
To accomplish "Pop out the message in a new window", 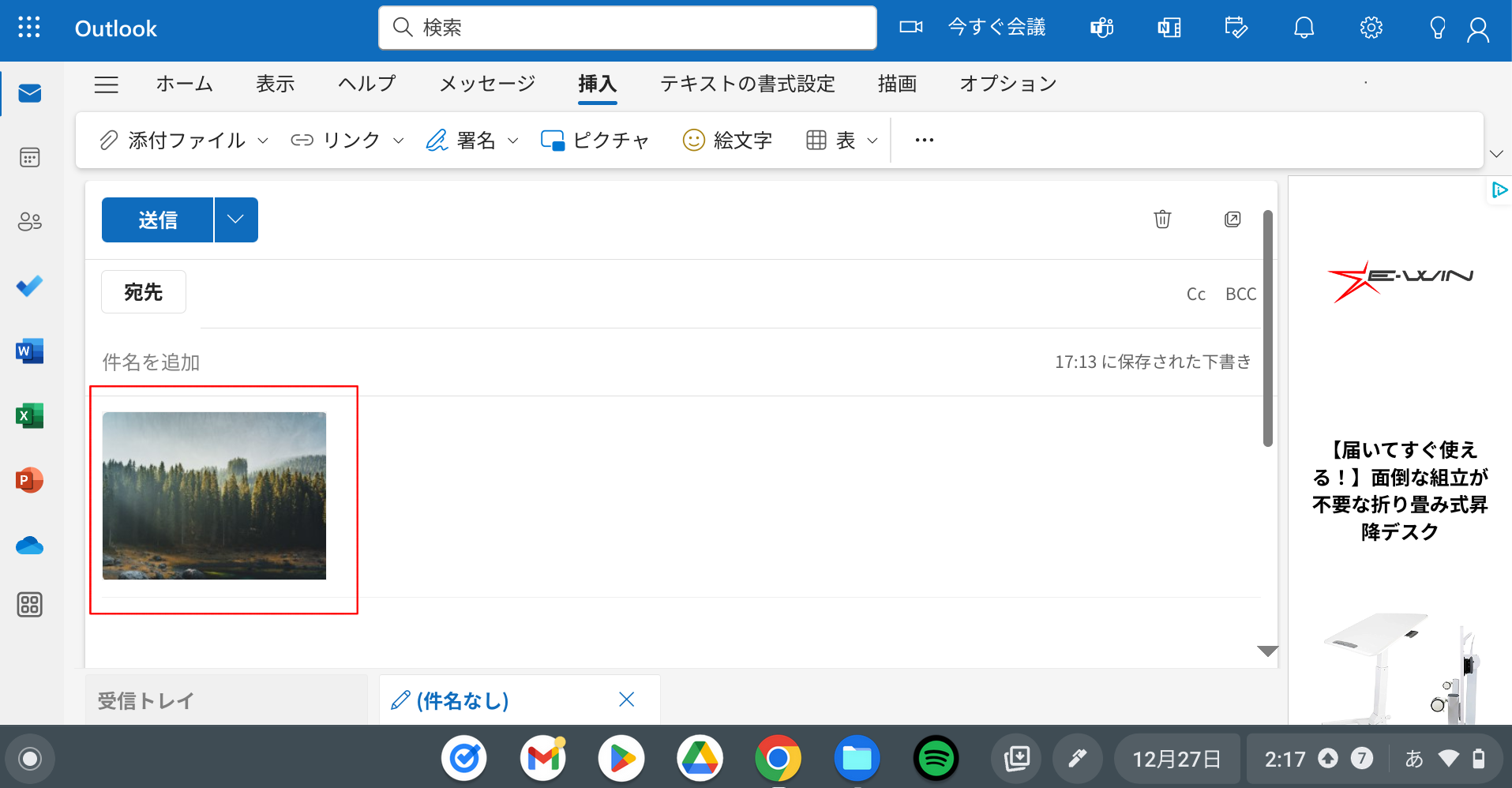I will pos(1232,220).
